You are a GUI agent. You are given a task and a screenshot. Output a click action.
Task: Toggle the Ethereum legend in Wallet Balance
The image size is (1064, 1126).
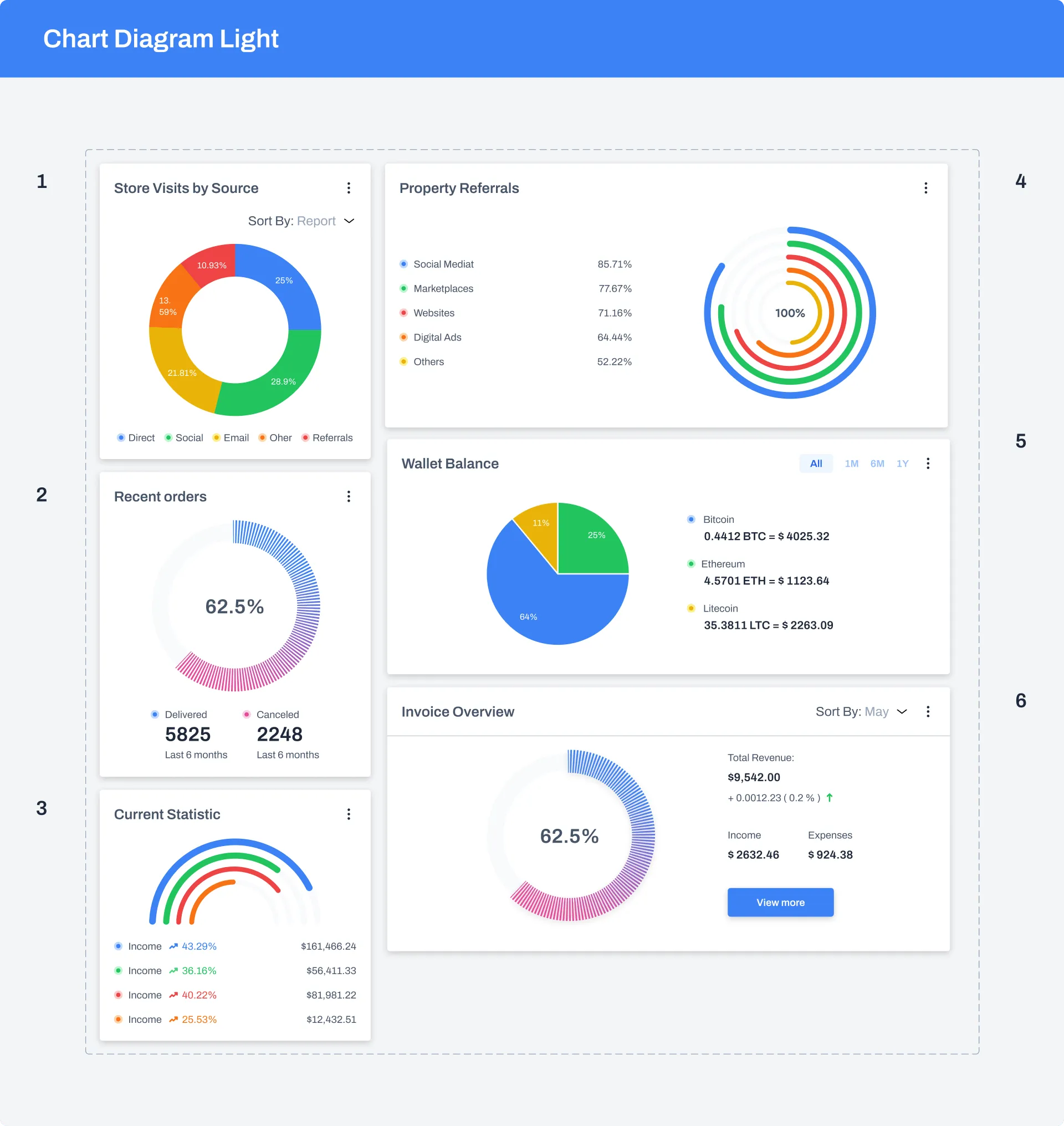[691, 564]
